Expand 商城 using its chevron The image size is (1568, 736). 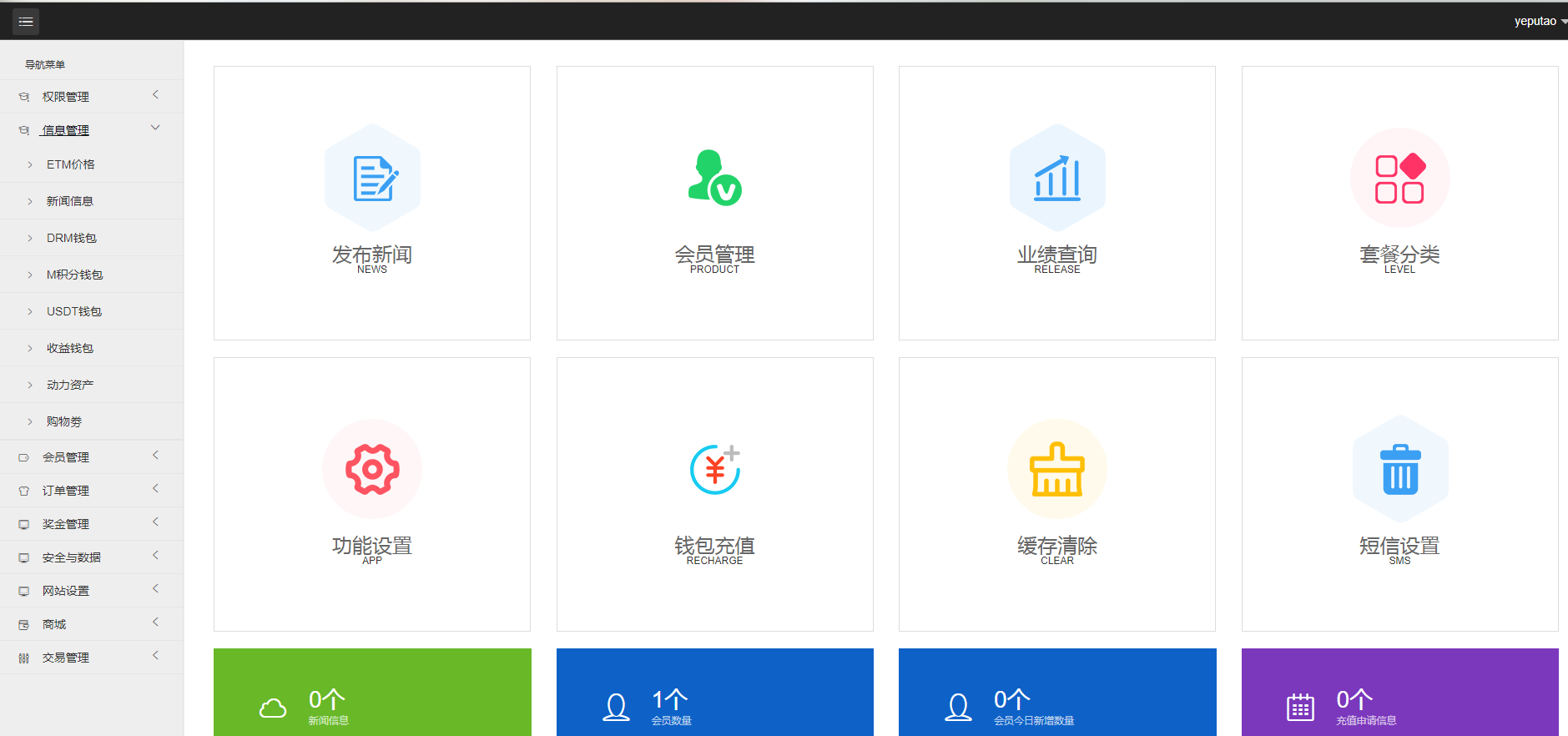[x=156, y=623]
